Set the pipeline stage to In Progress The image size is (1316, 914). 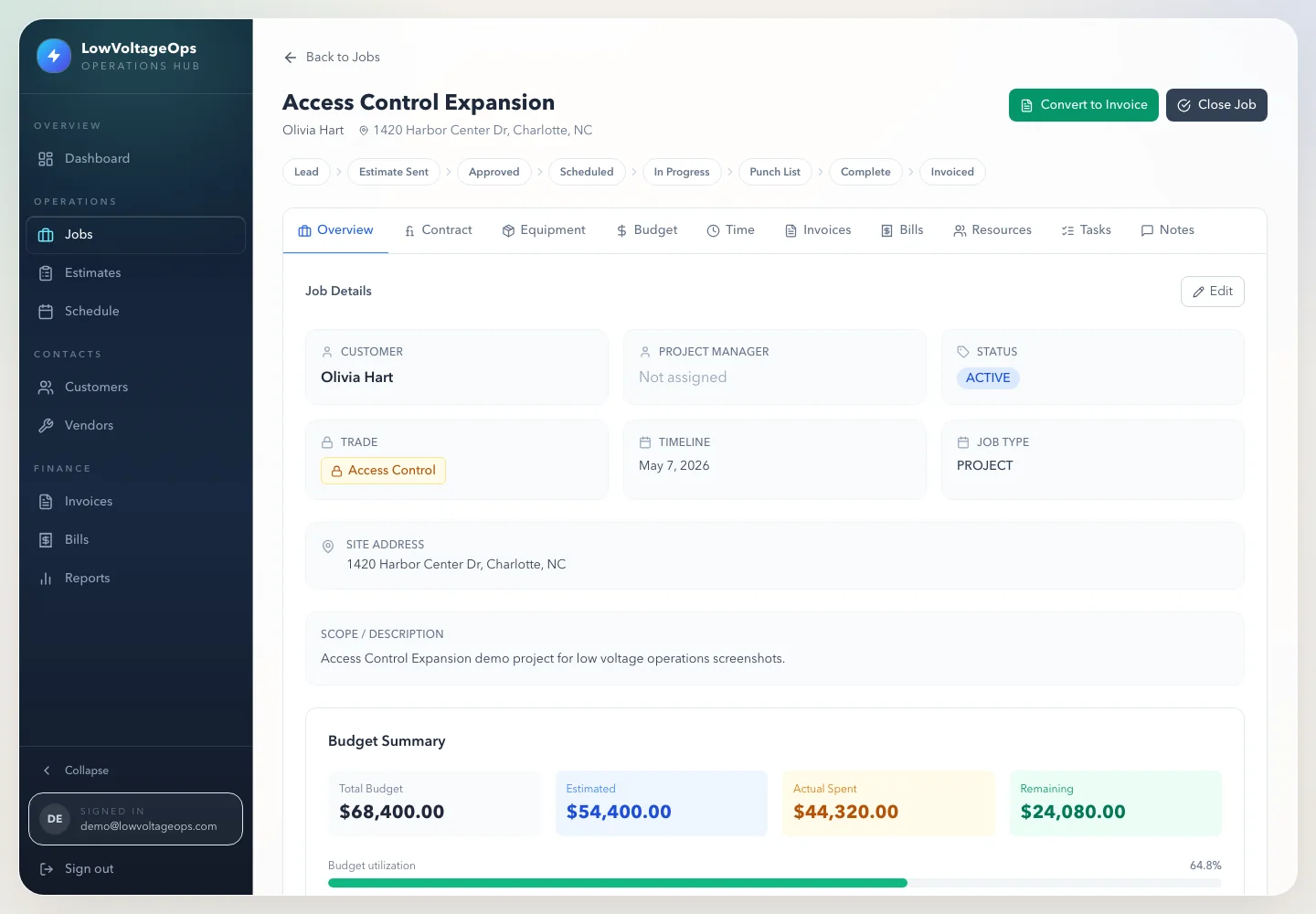click(x=682, y=172)
